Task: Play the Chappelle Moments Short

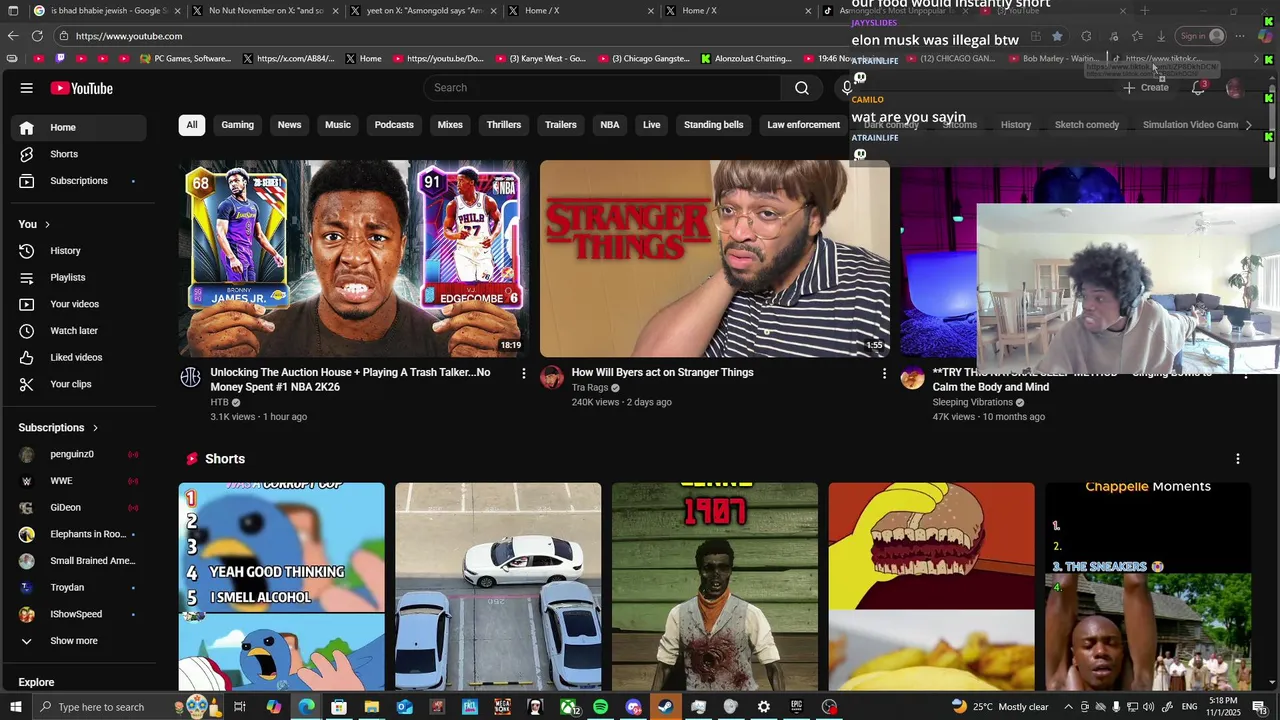Action: pos(1148,587)
